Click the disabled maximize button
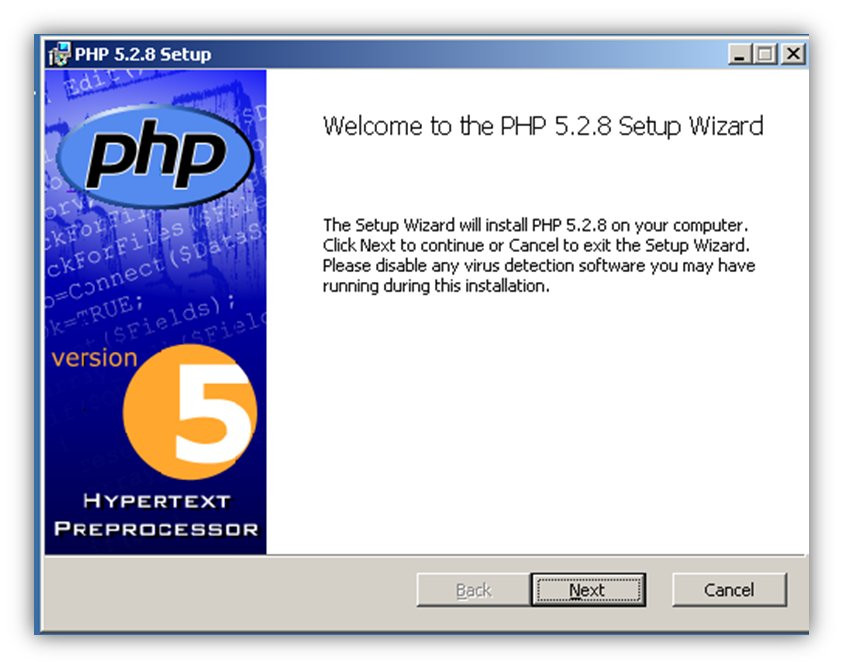This screenshot has height=669, width=843. coord(766,54)
